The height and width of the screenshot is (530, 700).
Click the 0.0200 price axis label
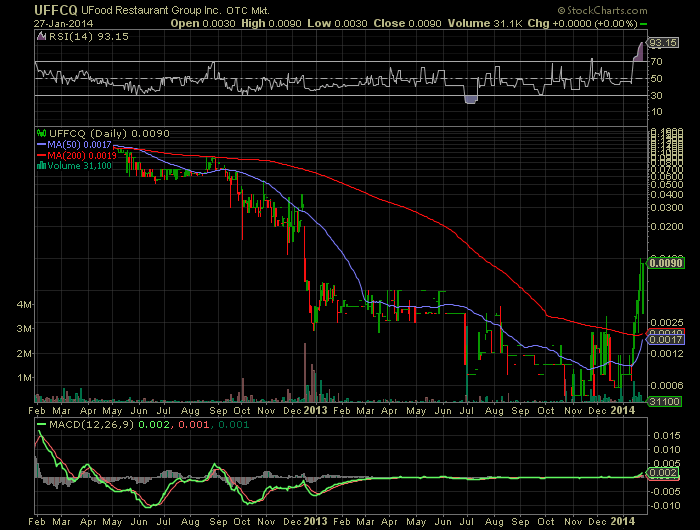pyautogui.click(x=667, y=227)
